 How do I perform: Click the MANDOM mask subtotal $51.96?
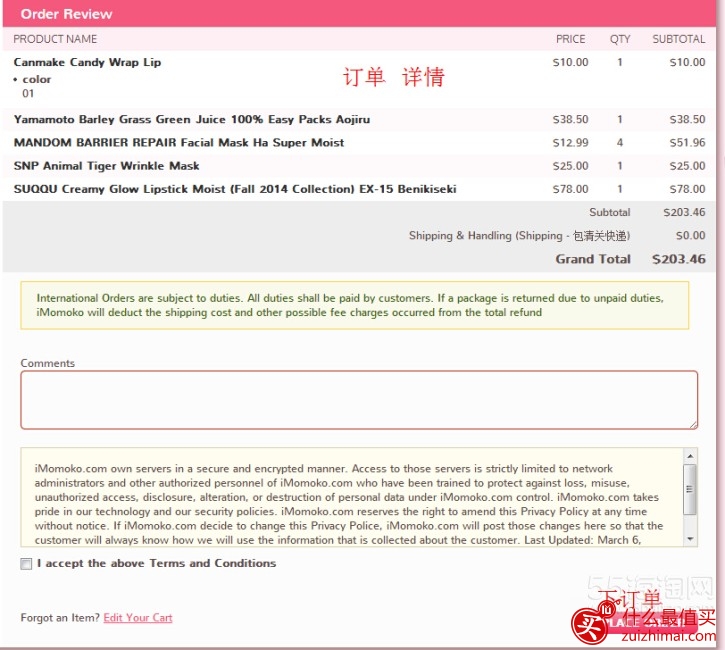688,143
